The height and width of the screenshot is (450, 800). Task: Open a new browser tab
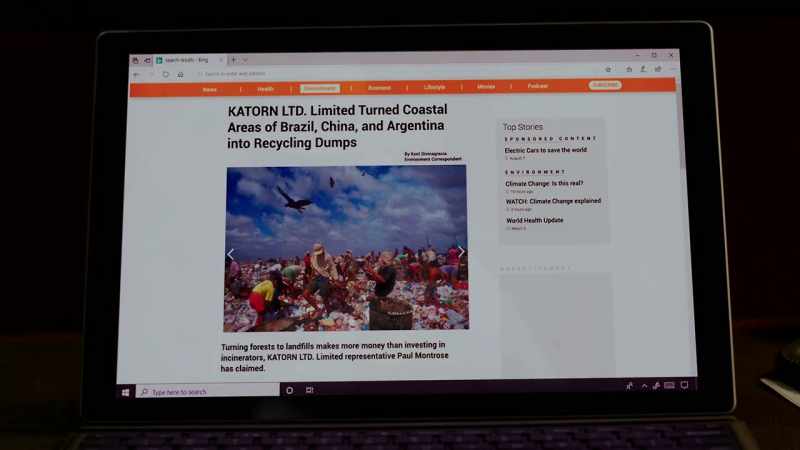pos(233,60)
